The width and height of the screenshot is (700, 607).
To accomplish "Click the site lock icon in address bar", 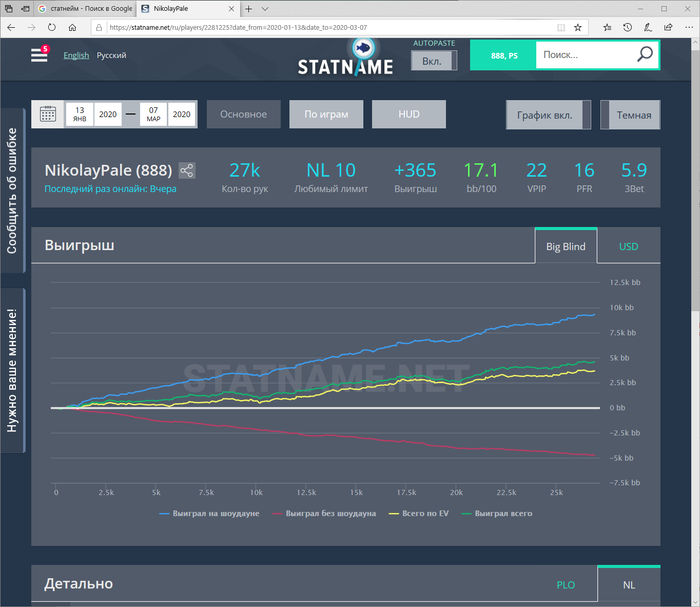I will pos(99,28).
